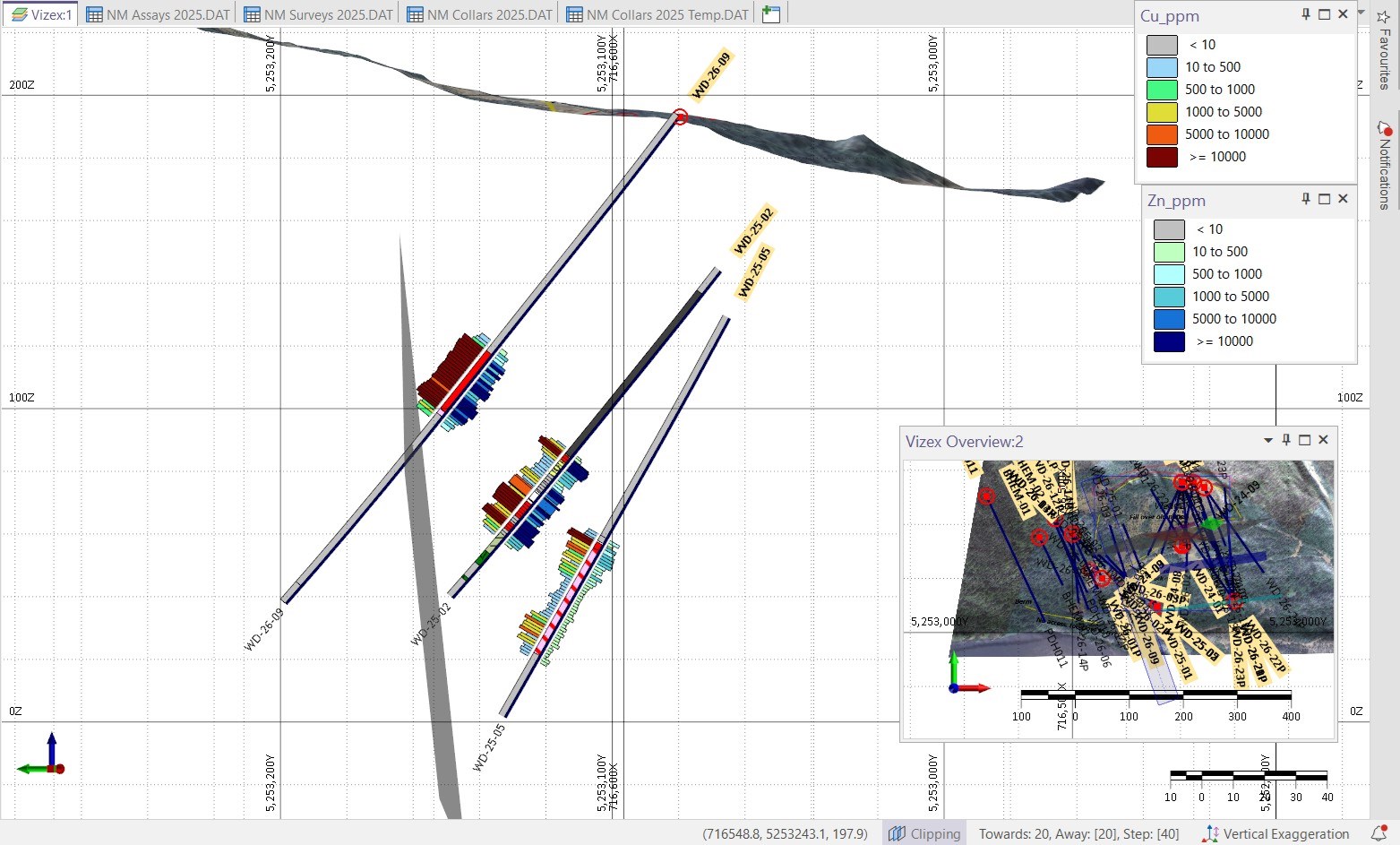Maximize the Zn_ppm legend panel
Image resolution: width=1400 pixels, height=845 pixels.
tap(1324, 199)
